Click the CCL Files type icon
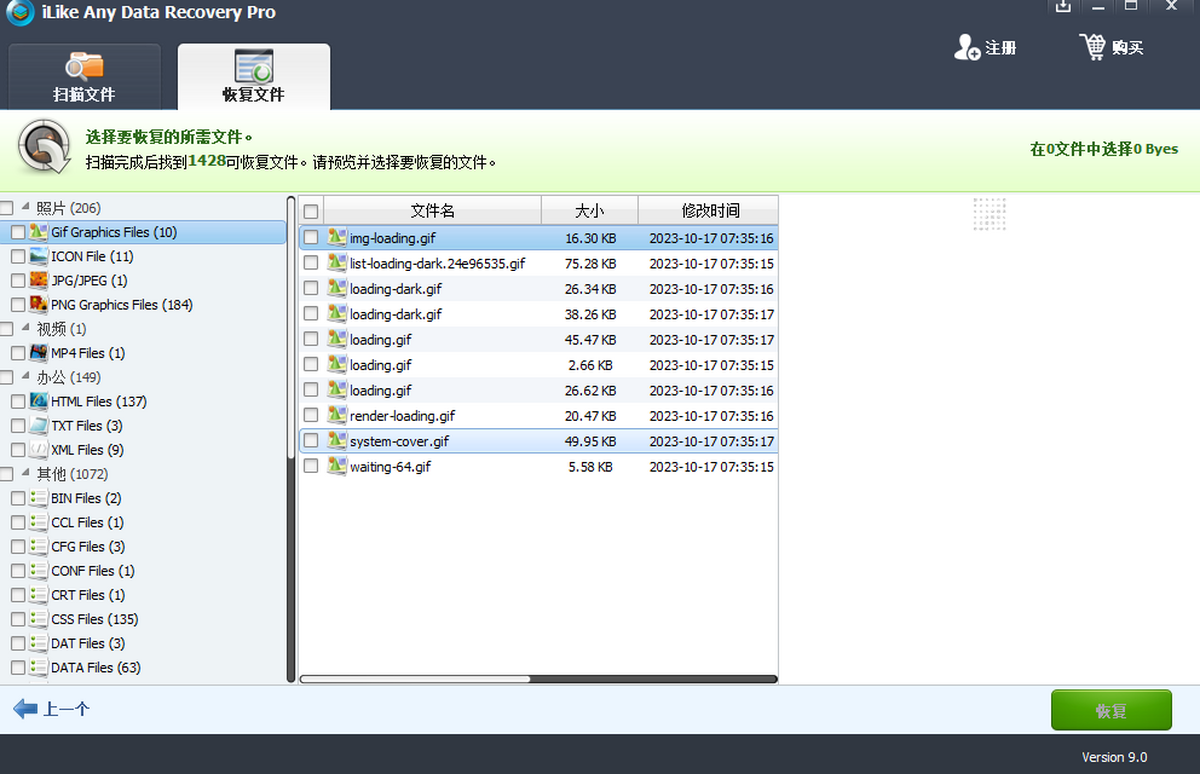 point(39,522)
